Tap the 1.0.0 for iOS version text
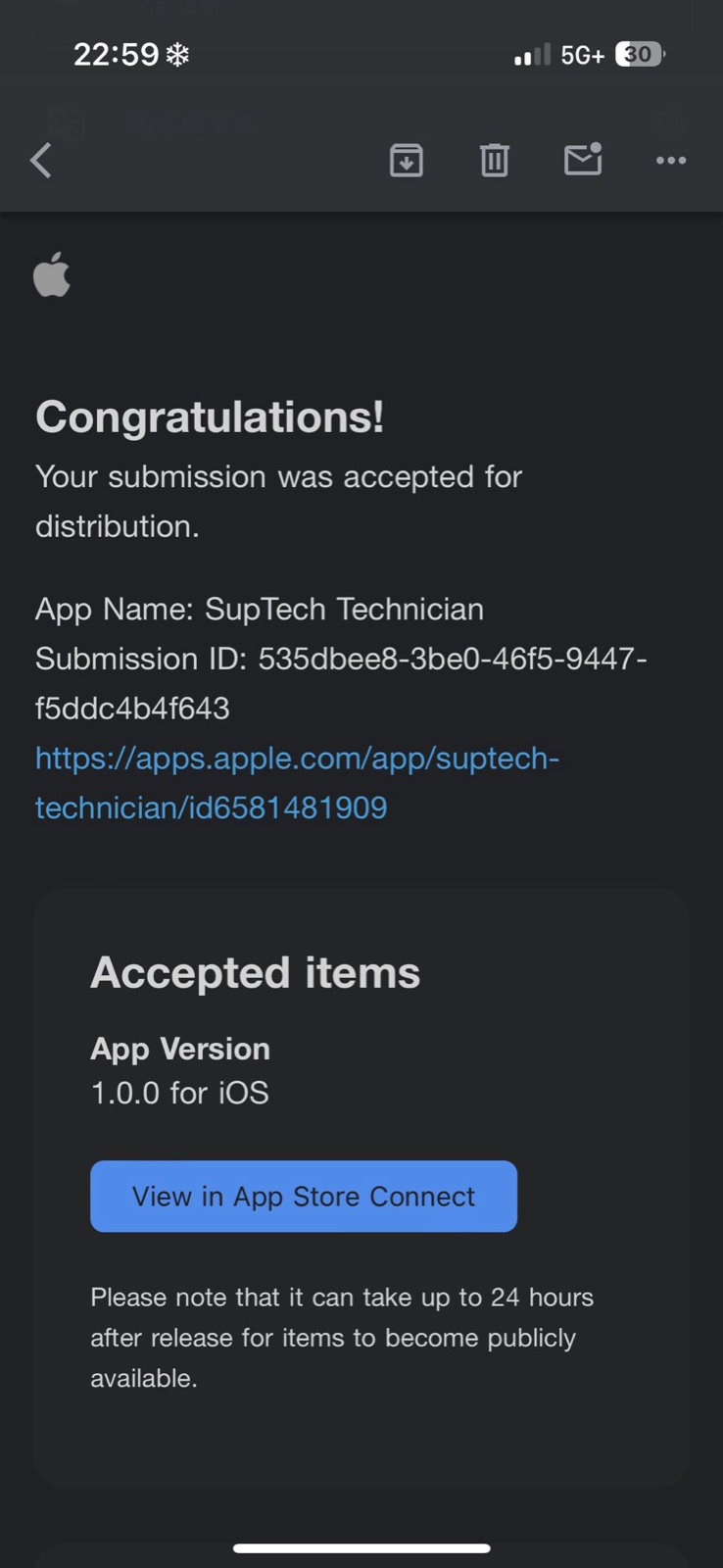The height and width of the screenshot is (1568, 723). click(x=179, y=1093)
